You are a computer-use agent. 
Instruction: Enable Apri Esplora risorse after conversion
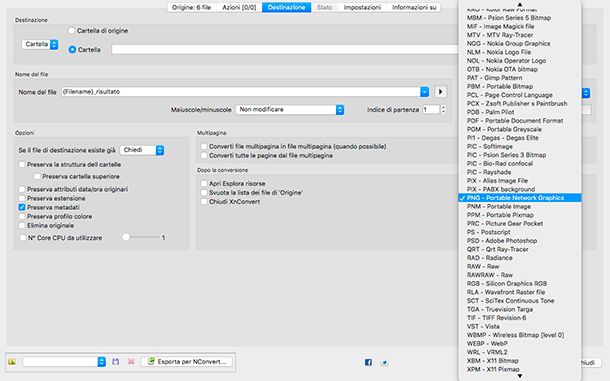[x=204, y=183]
